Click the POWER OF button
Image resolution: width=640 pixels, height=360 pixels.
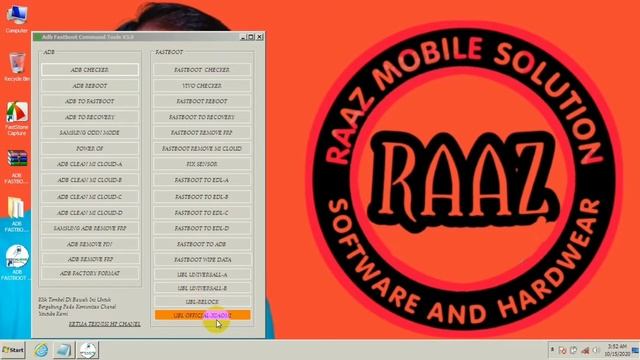[90, 149]
